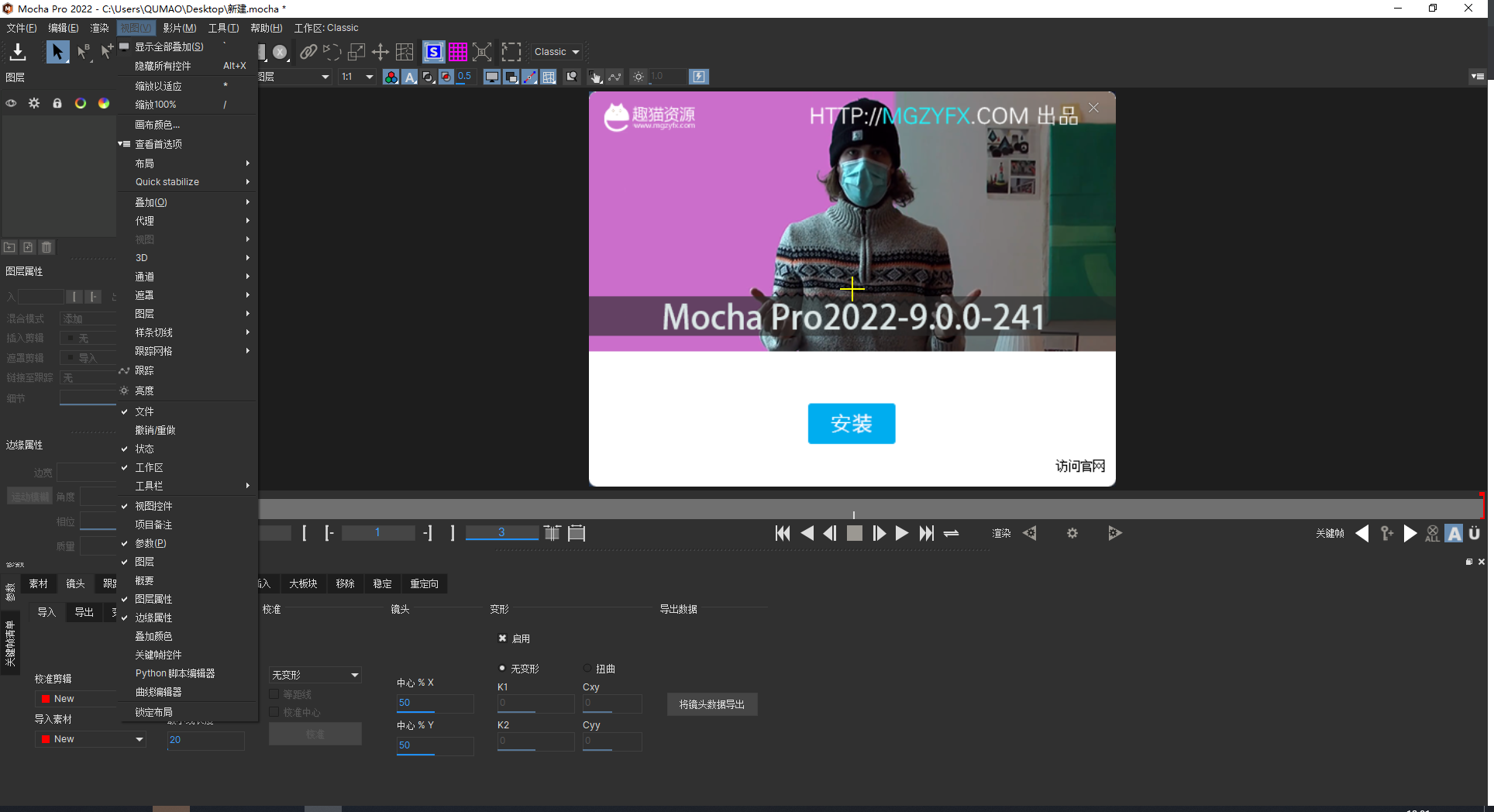1494x812 pixels.
Task: Click the layer lock column icon
Action: [x=57, y=103]
